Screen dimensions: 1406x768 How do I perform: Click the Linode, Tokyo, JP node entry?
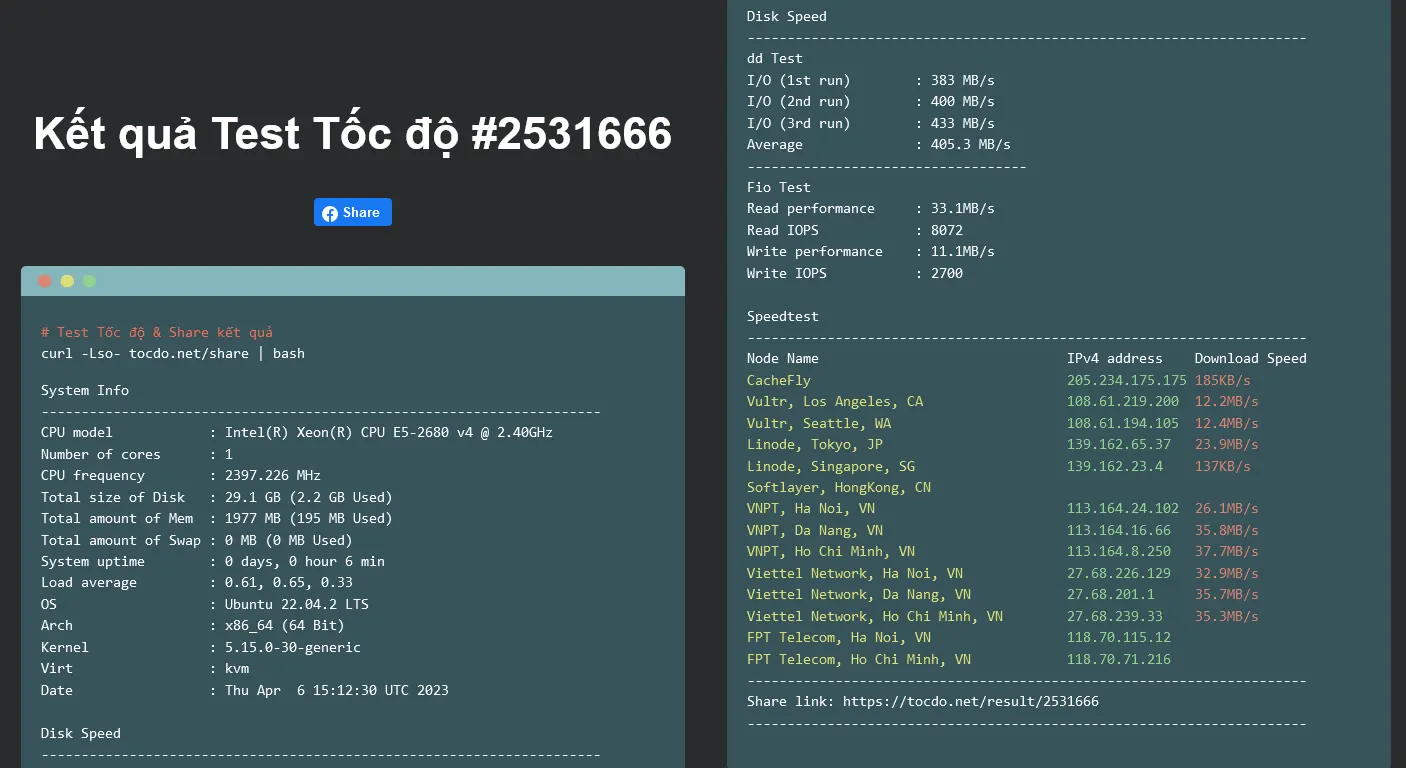point(814,445)
